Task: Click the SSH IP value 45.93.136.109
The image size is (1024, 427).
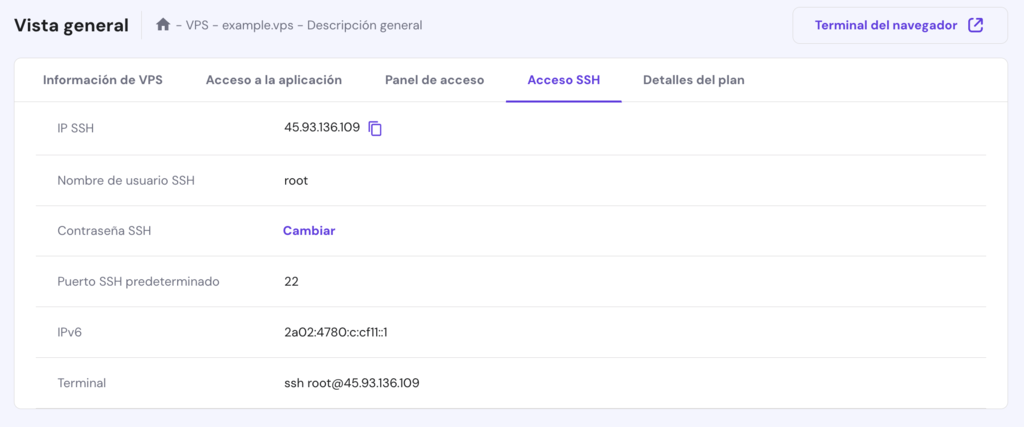Action: click(x=321, y=128)
